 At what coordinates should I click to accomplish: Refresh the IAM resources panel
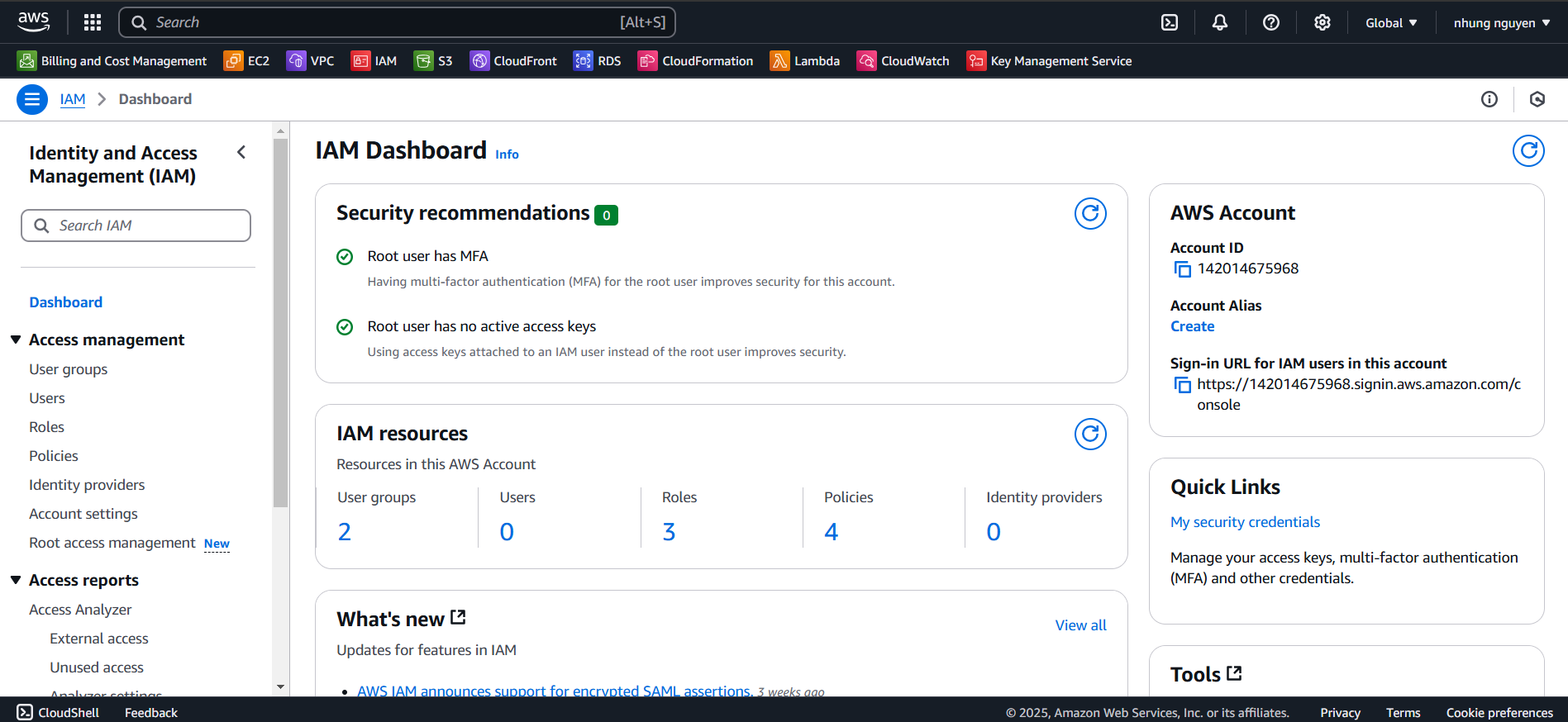(x=1090, y=435)
